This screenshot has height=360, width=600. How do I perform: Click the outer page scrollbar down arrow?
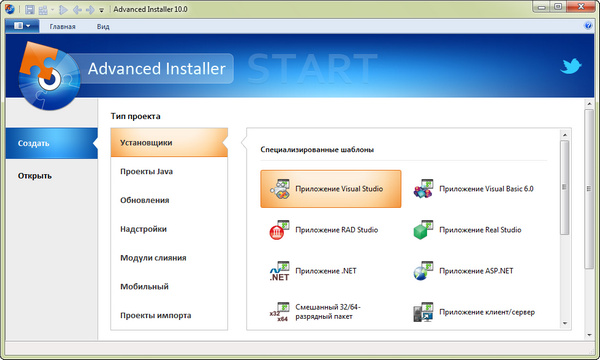(x=589, y=335)
